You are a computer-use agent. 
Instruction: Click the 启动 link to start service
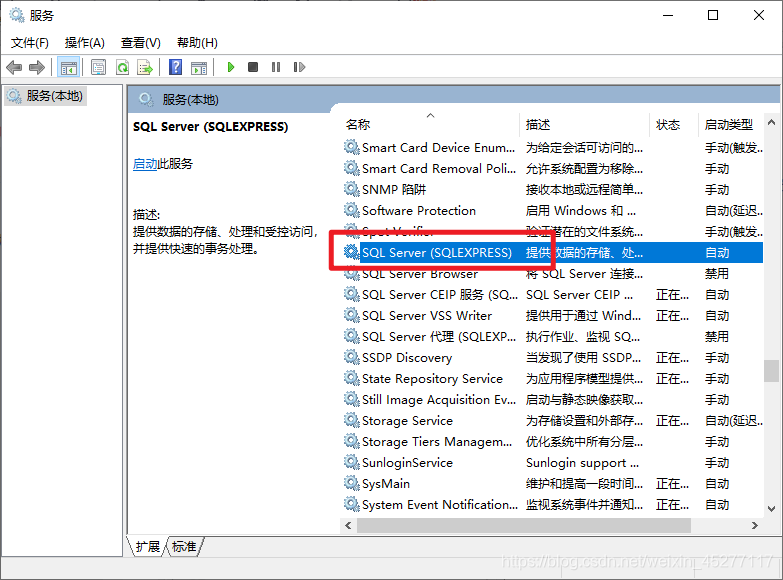pos(145,164)
